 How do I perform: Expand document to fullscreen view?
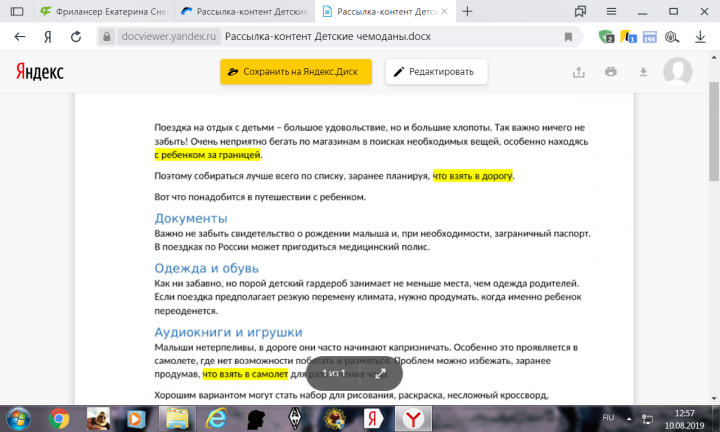point(380,373)
